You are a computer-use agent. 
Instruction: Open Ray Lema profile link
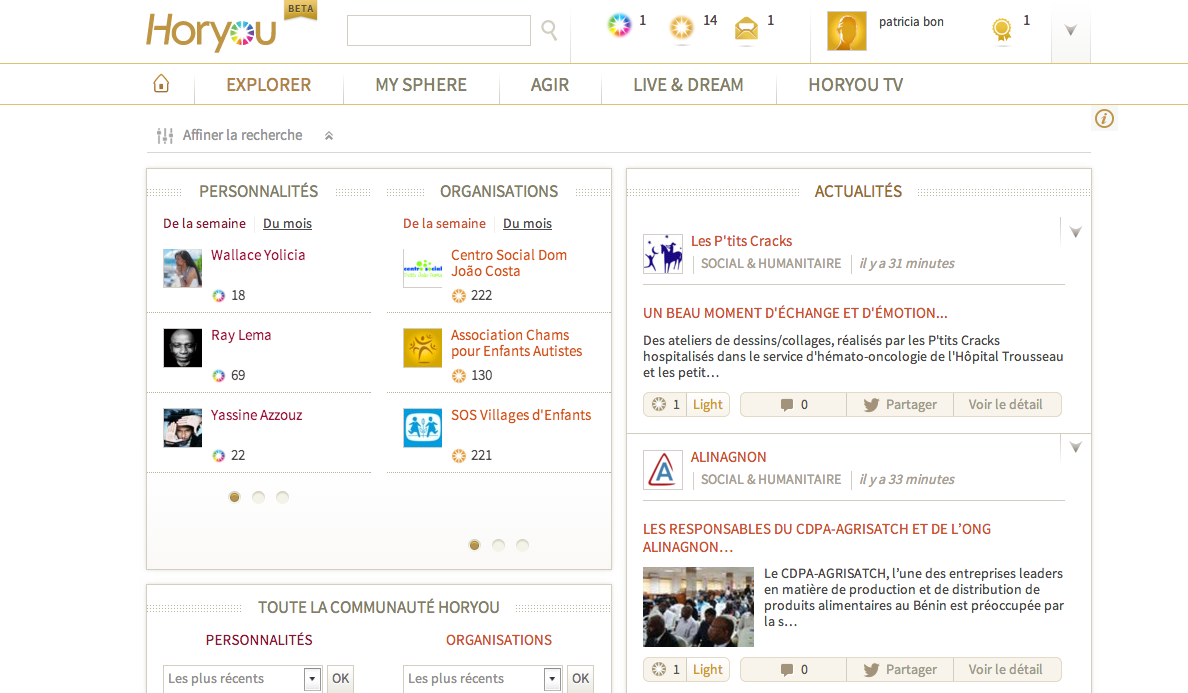pos(241,335)
